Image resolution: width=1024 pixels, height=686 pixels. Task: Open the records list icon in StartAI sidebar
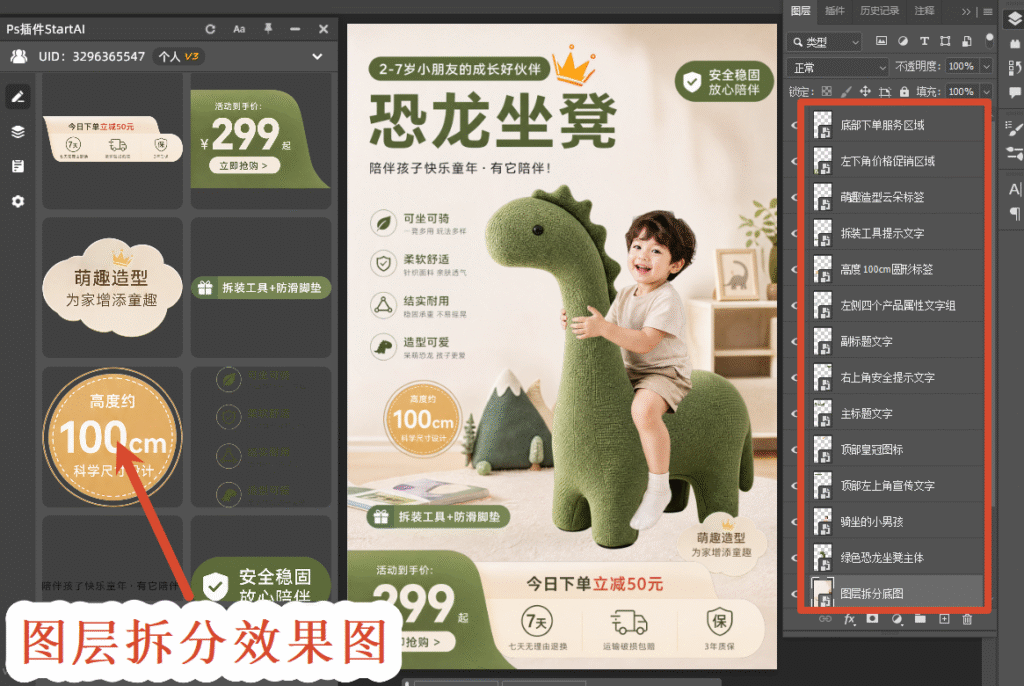point(18,166)
